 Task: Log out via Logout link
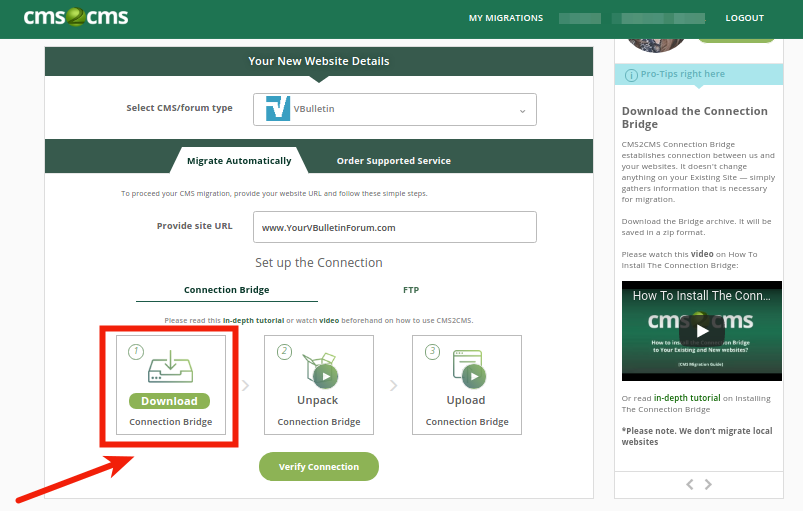pos(744,18)
